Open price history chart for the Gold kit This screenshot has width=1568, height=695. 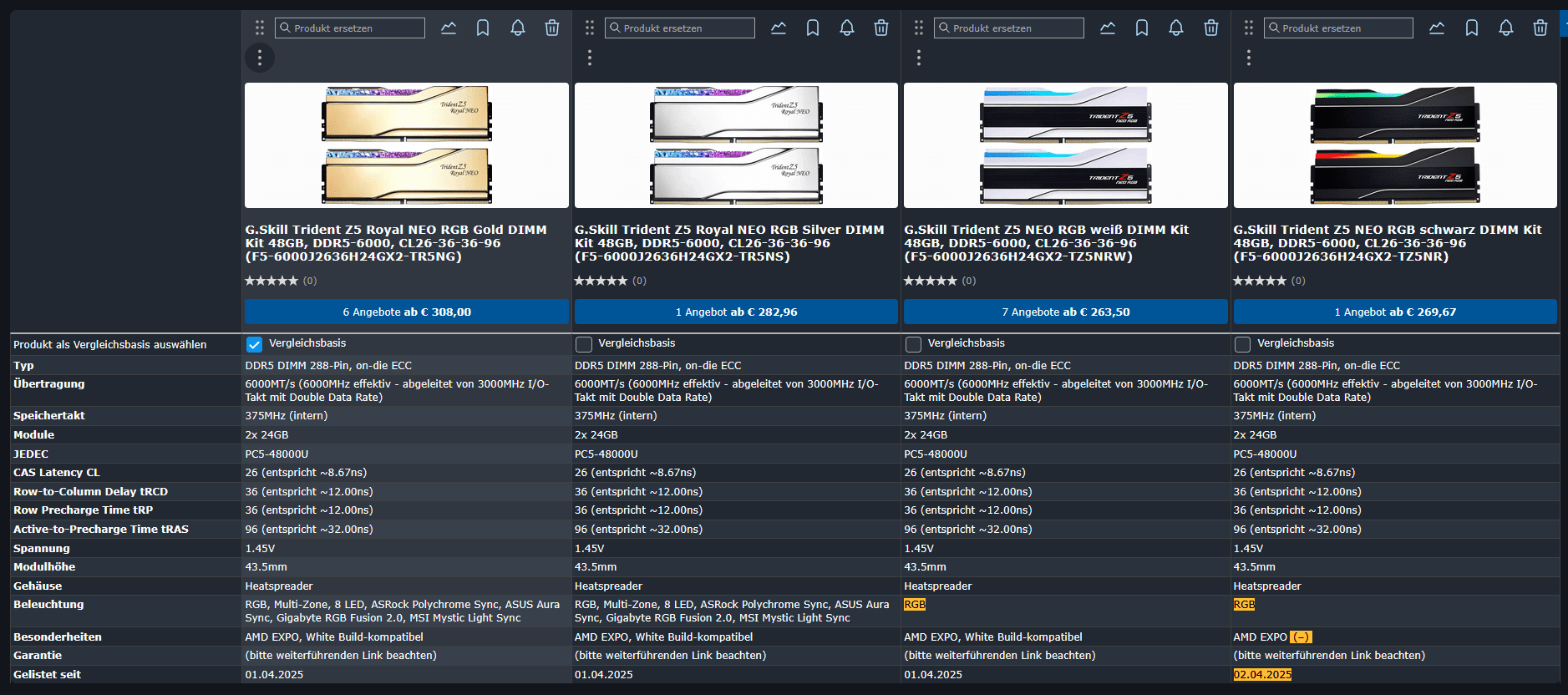click(449, 28)
